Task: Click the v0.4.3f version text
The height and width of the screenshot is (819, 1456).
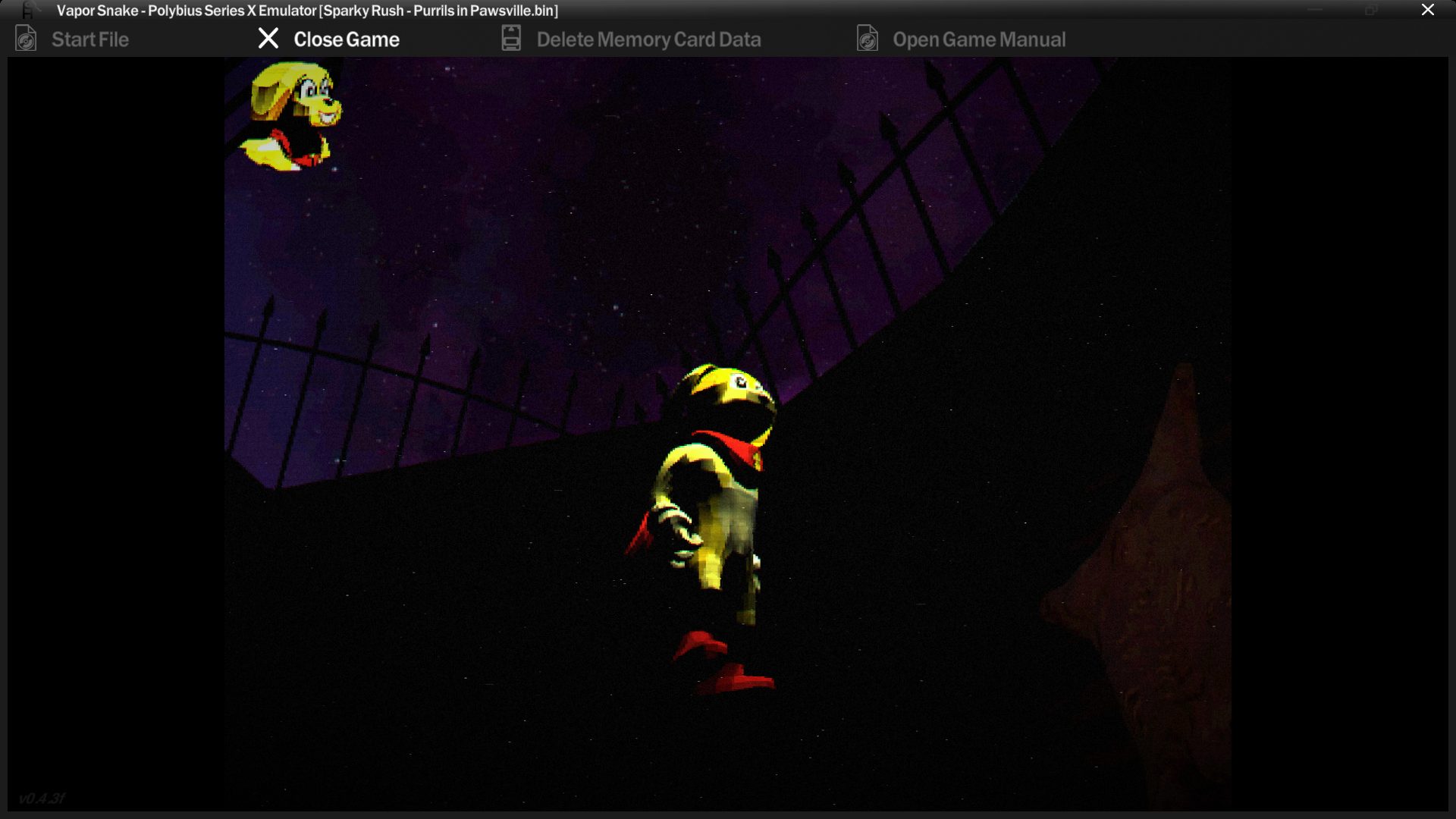Action: pyautogui.click(x=42, y=799)
